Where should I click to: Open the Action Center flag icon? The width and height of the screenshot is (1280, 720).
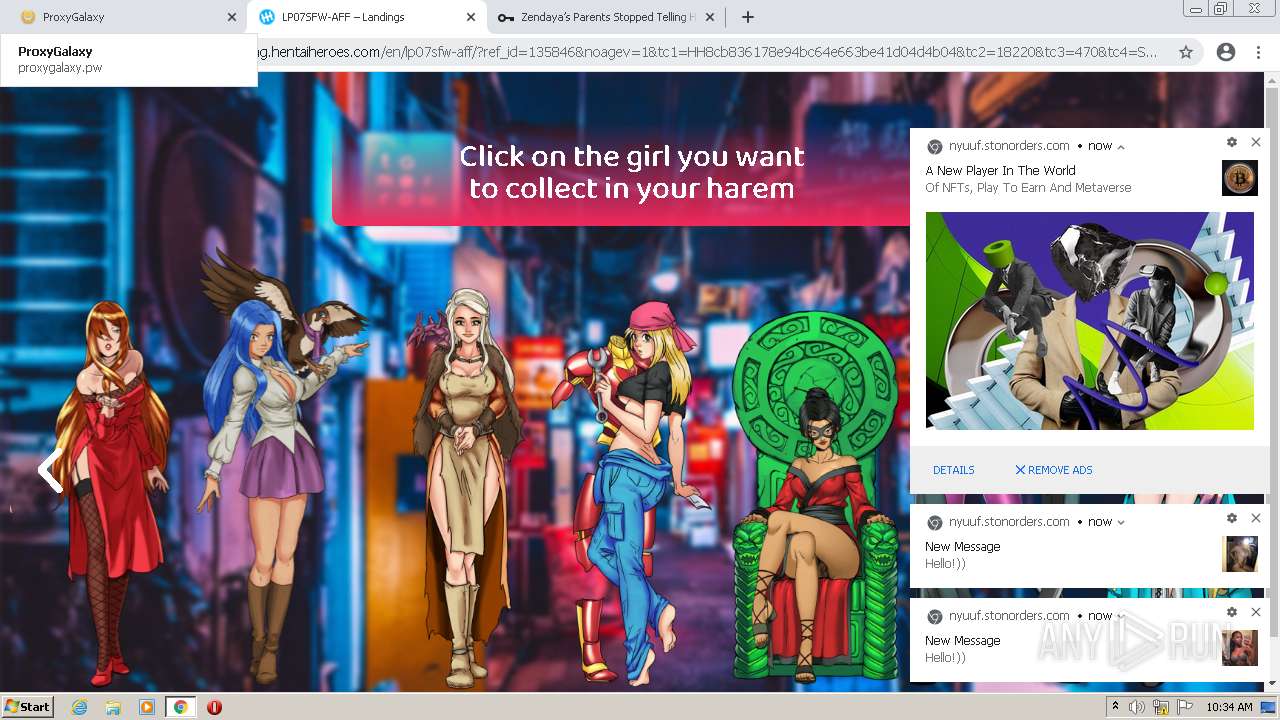(1185, 707)
